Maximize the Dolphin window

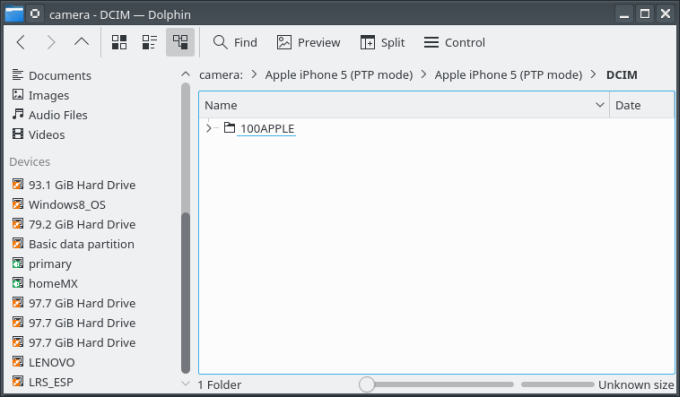tap(645, 14)
